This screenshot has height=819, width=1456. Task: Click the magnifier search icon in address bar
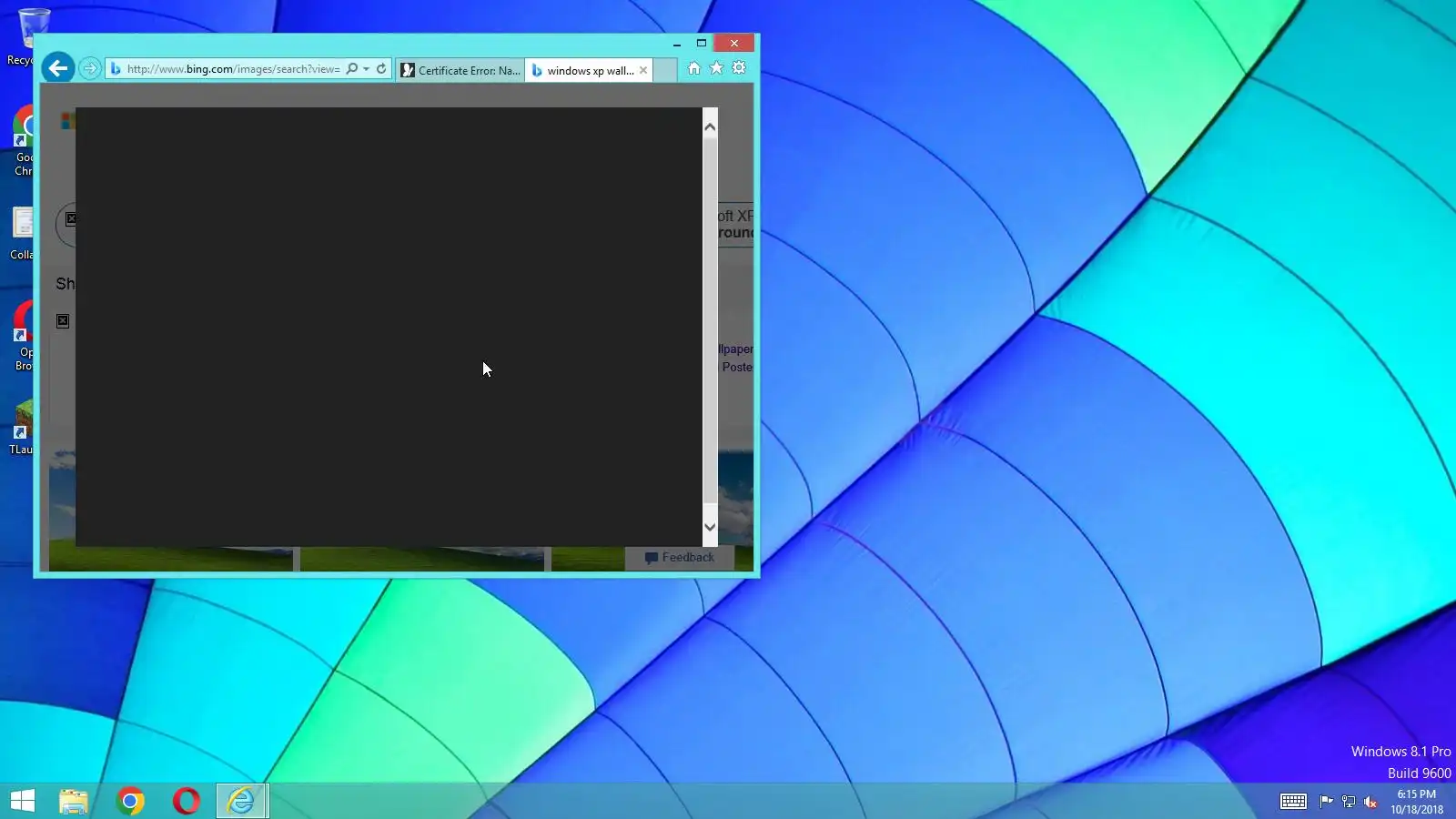pyautogui.click(x=352, y=69)
